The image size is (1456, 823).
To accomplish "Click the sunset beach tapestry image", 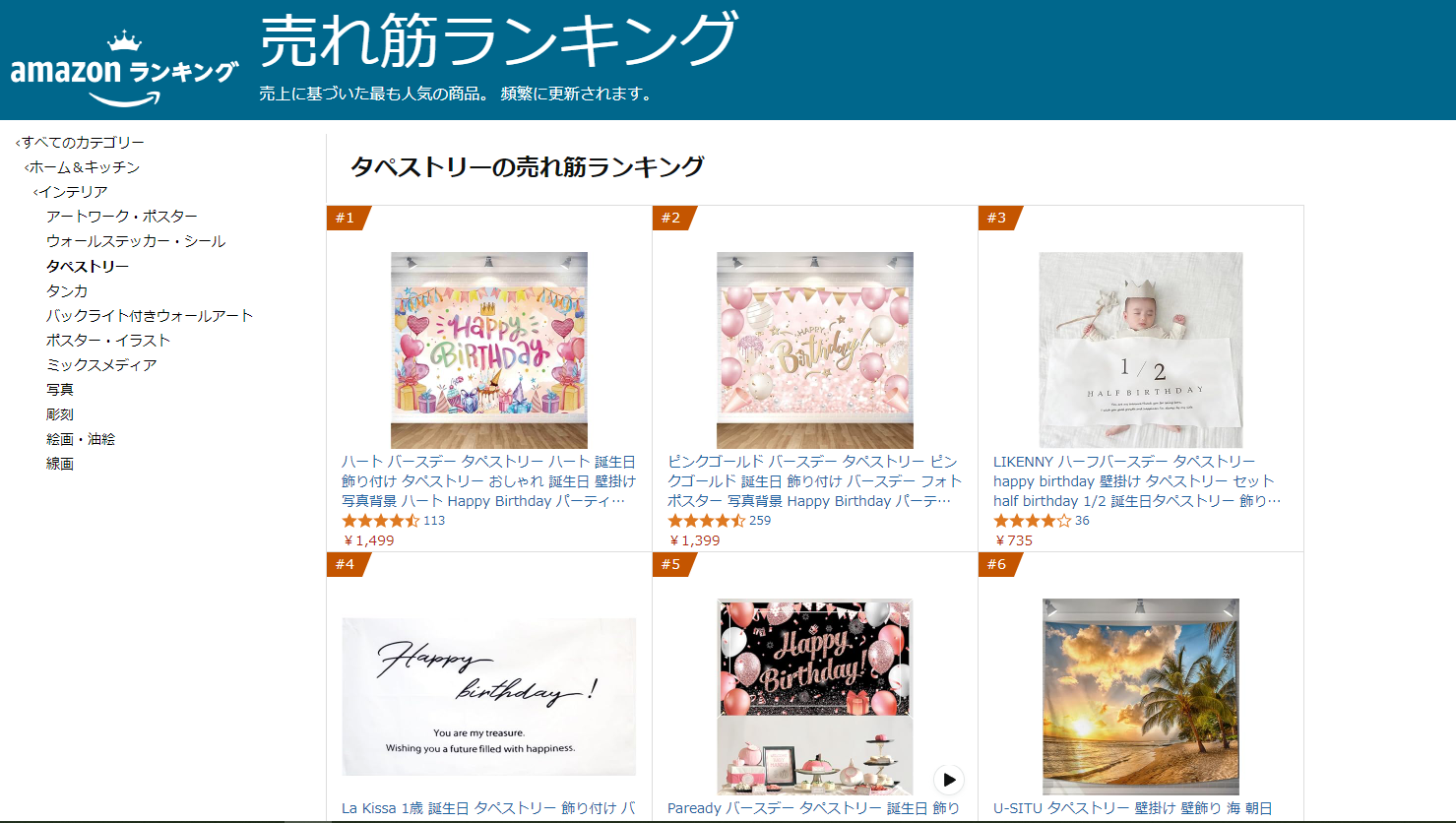I will click(1141, 697).
